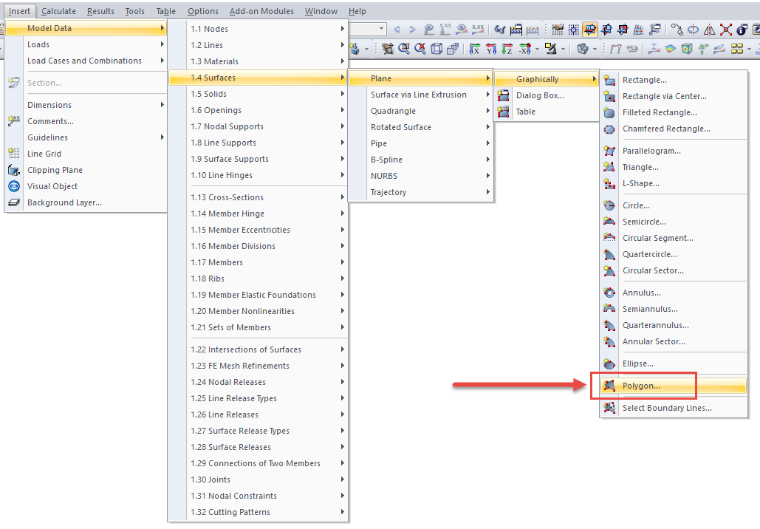Click the Parallelogram surface icon

[609, 151]
